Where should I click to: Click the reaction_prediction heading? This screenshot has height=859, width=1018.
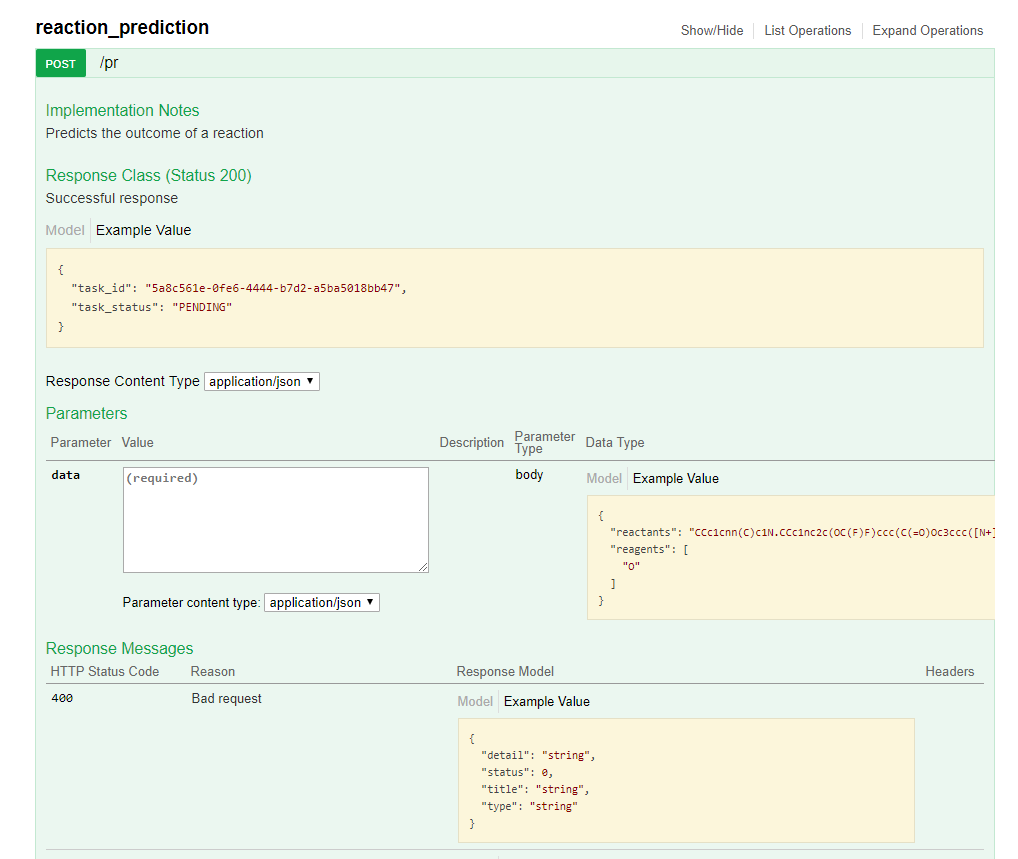pos(122,27)
